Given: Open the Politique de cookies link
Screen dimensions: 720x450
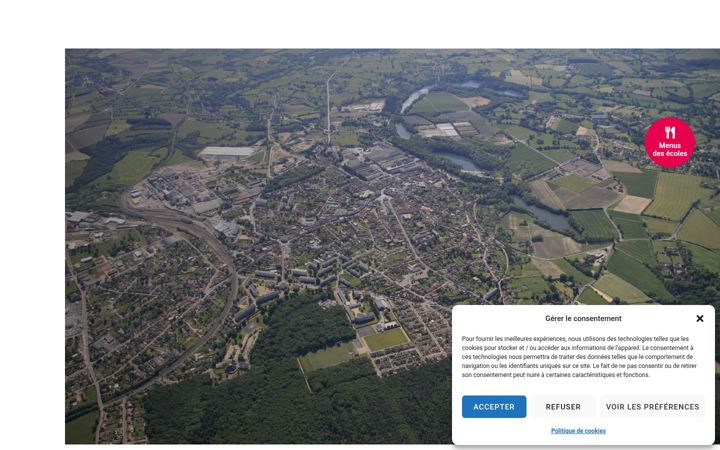Looking at the screenshot, I should tap(578, 431).
